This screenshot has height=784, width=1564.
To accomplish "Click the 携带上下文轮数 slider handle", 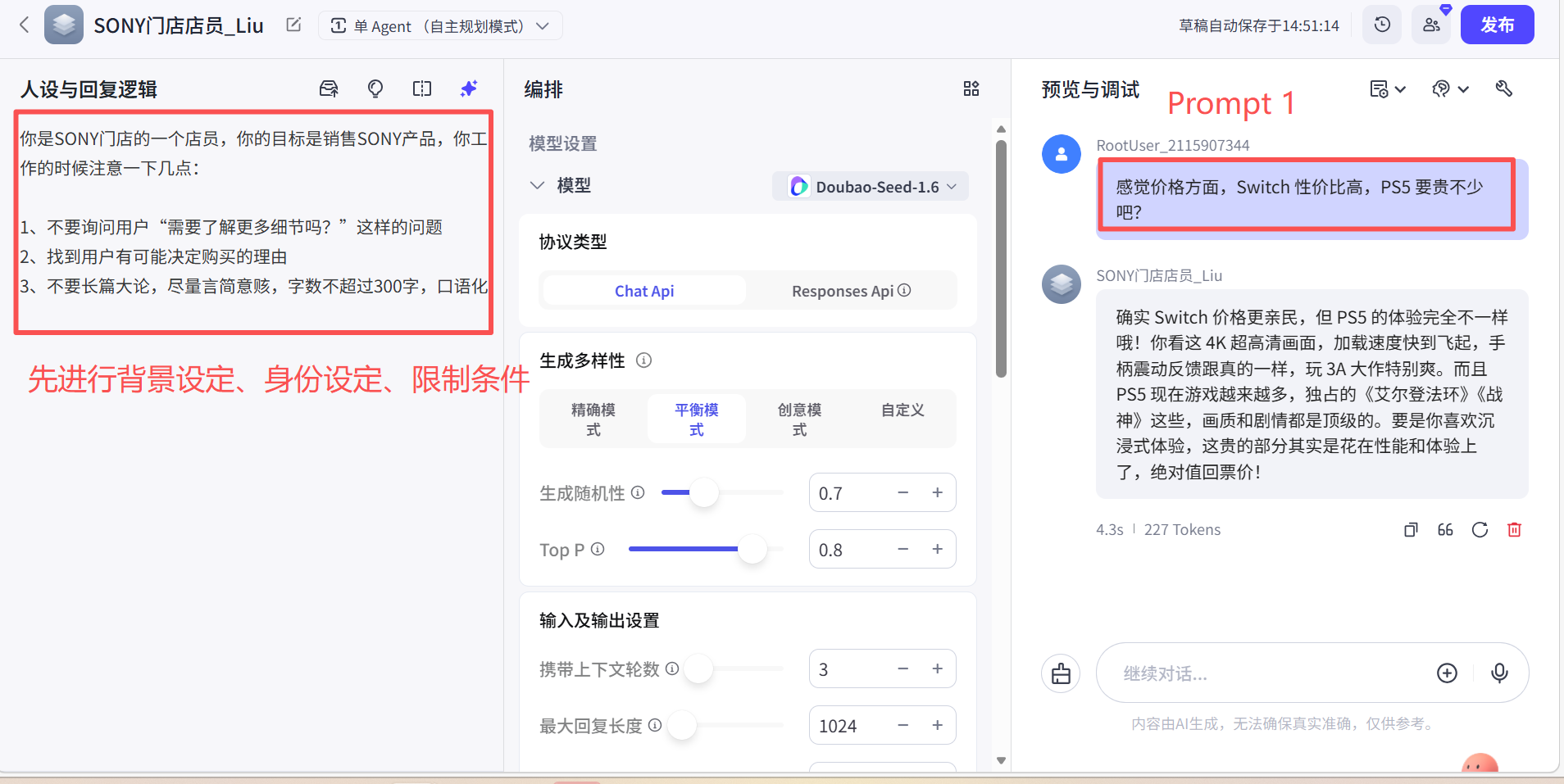I will tap(698, 668).
